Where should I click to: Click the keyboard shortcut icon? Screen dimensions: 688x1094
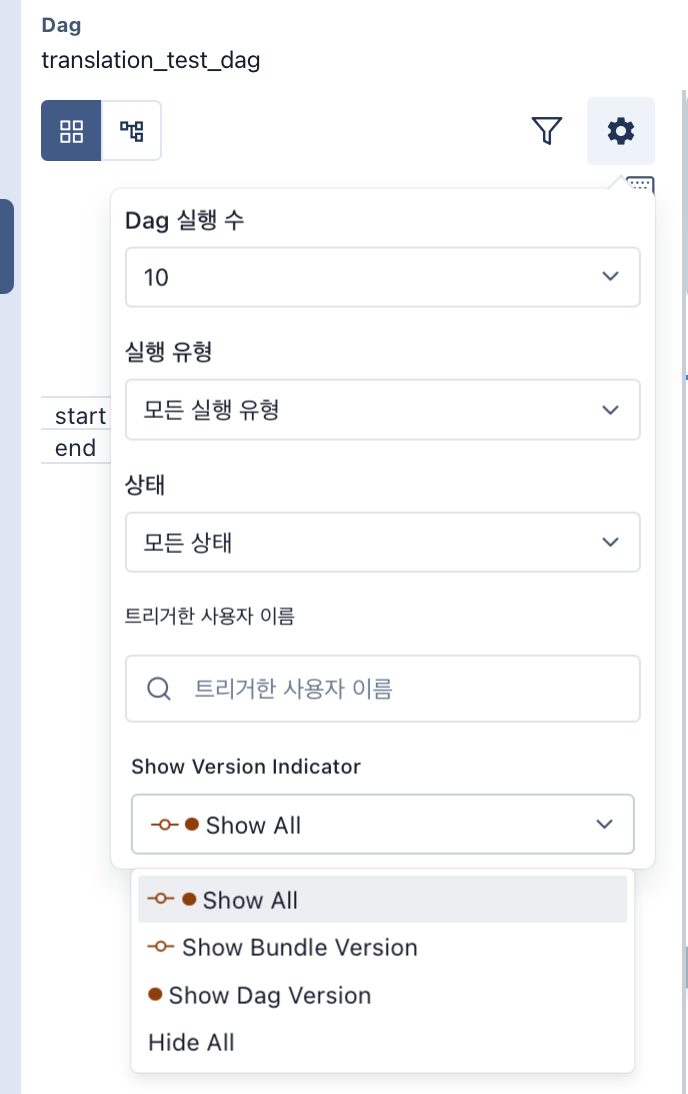tap(640, 184)
